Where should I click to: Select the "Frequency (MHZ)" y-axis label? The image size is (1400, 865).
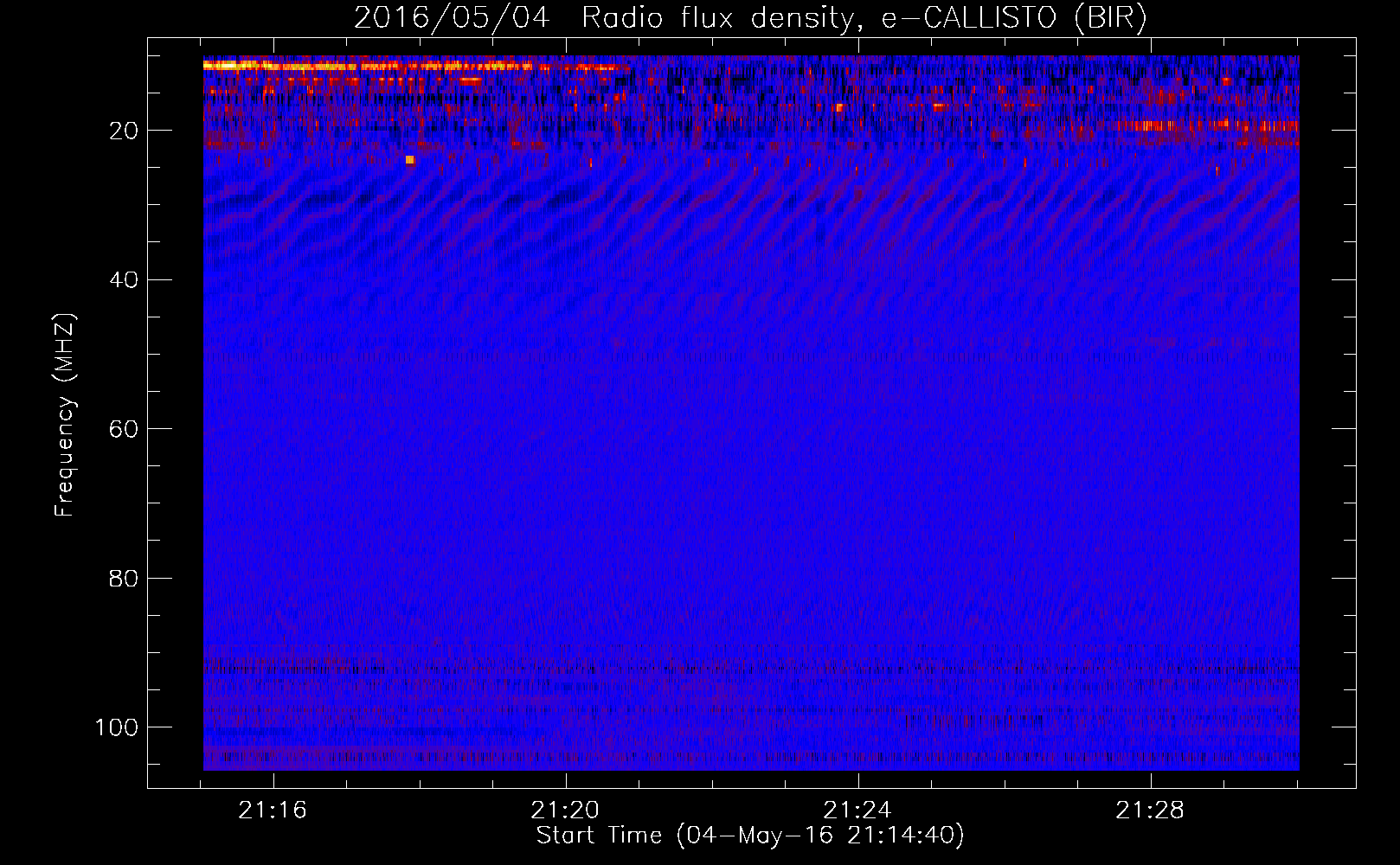point(65,415)
